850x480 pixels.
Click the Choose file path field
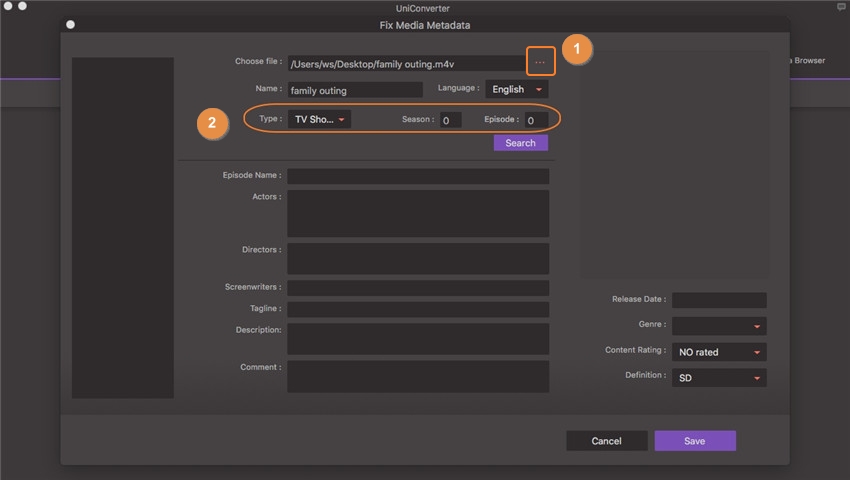(407, 63)
